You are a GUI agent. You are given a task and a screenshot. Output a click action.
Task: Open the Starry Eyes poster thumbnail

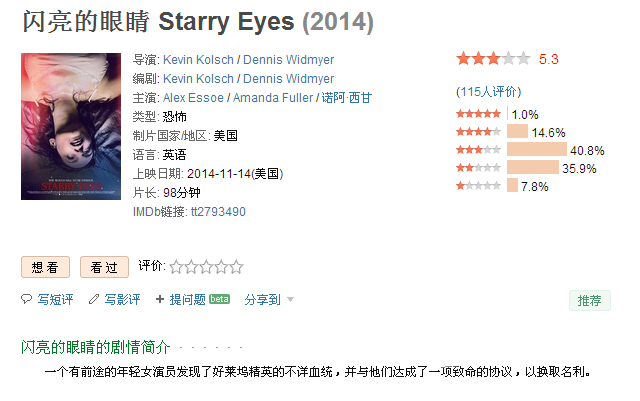[71, 127]
